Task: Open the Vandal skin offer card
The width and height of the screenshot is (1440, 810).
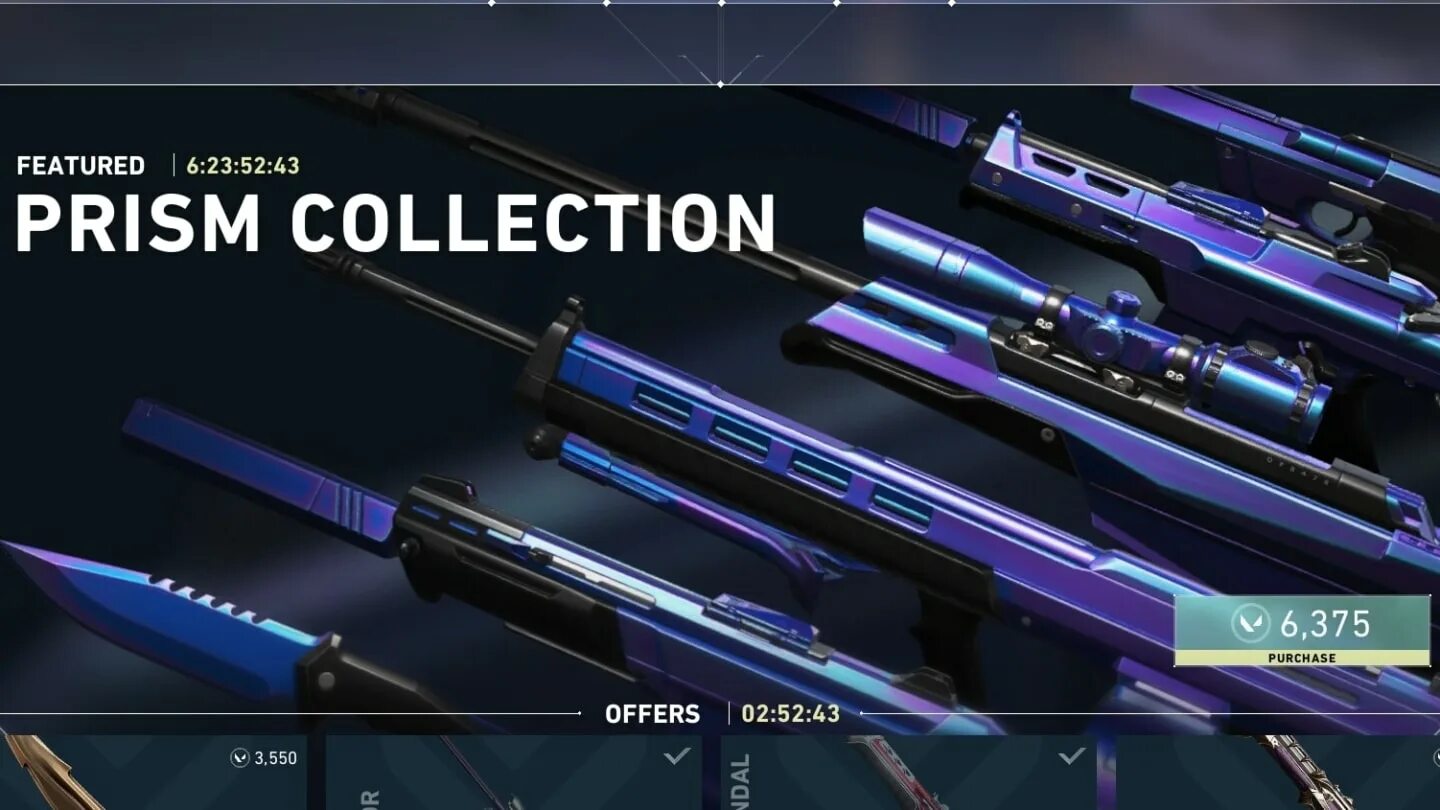Action: pos(908,772)
